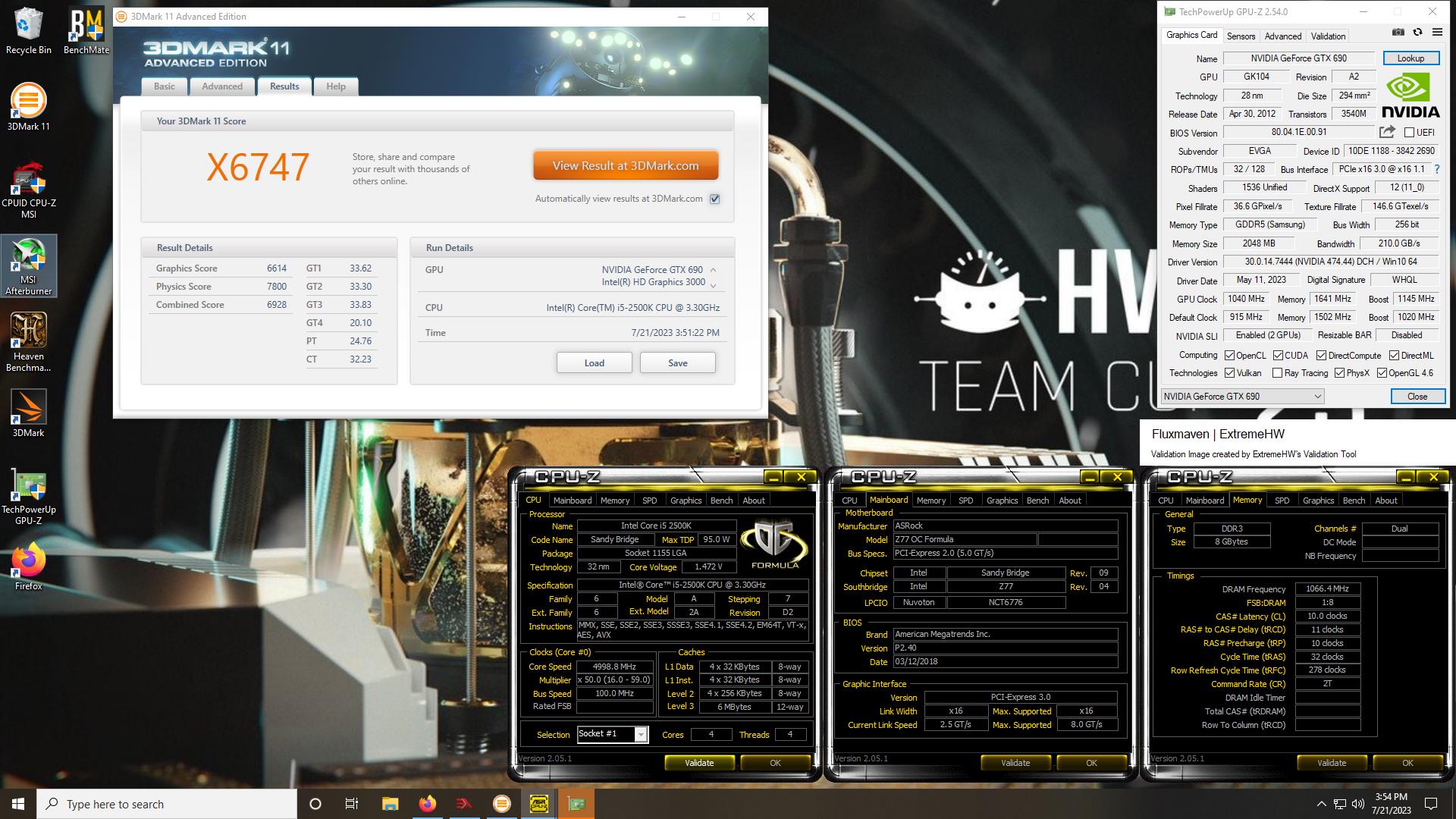Click the Bus Interface question mark
The image size is (1456, 819).
click(1436, 169)
